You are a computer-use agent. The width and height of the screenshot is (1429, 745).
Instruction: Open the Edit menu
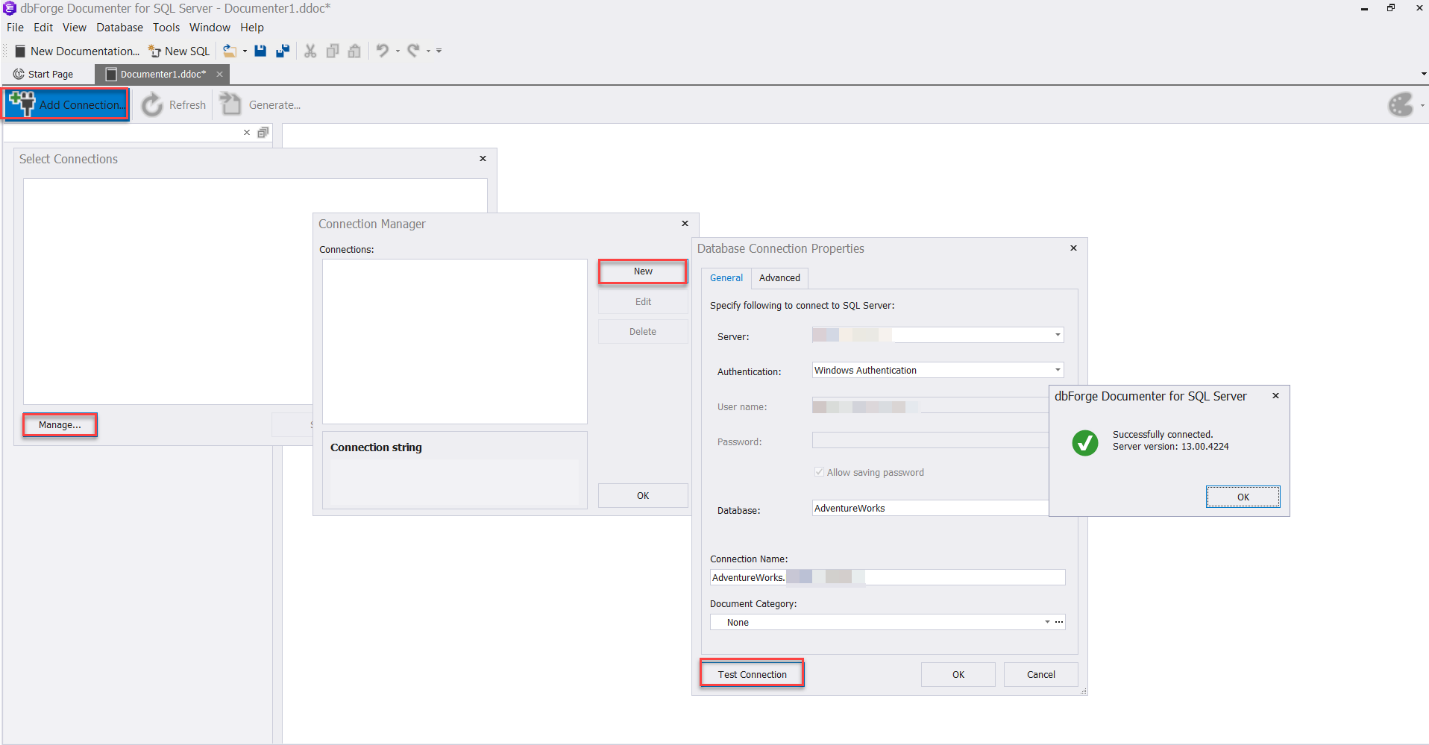(43, 27)
